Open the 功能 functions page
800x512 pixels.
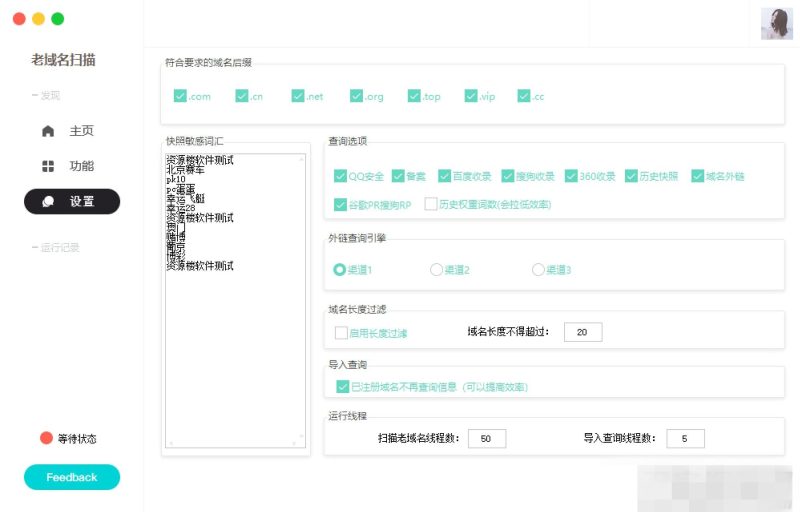click(x=72, y=166)
